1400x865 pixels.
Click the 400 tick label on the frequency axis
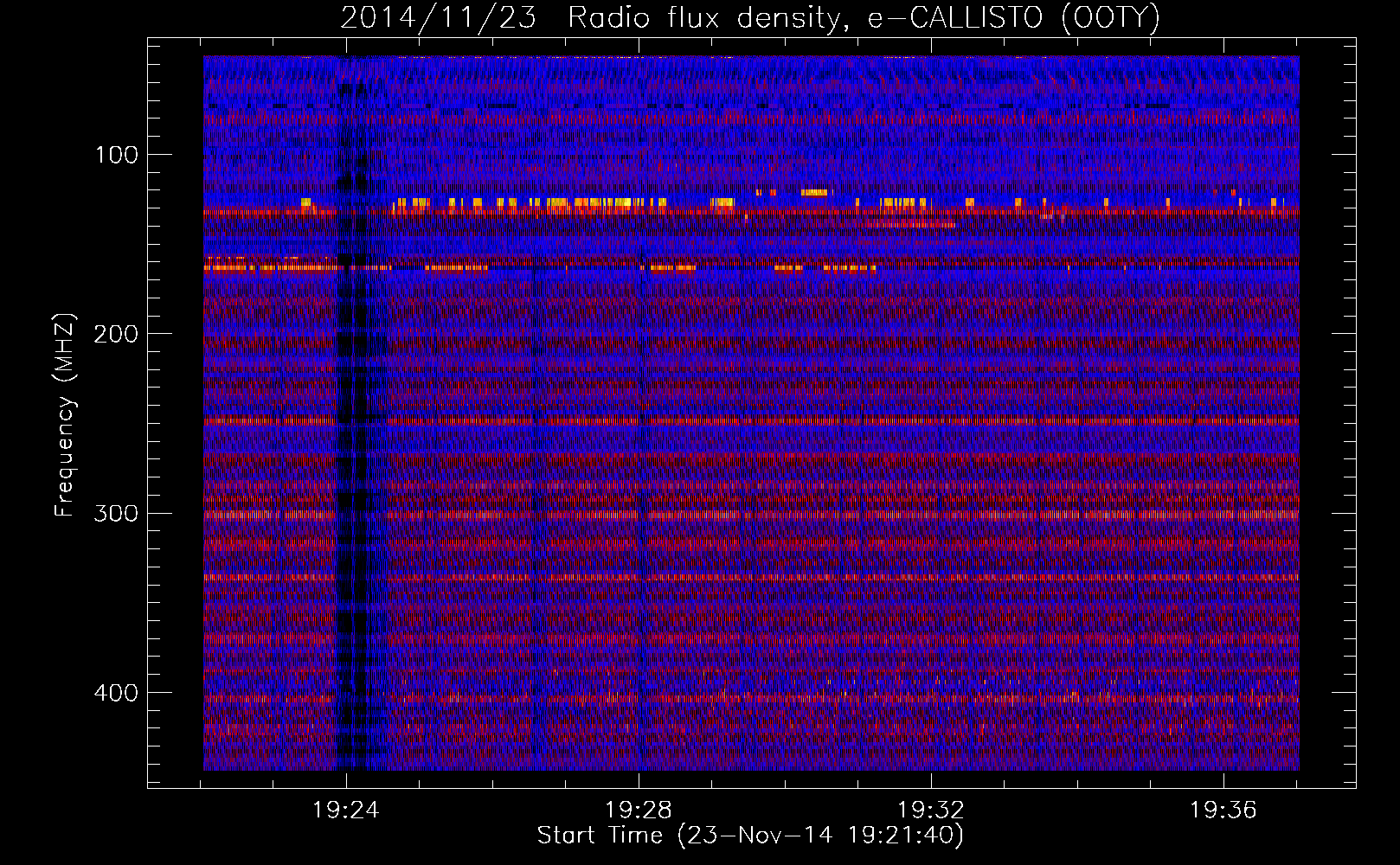115,693
